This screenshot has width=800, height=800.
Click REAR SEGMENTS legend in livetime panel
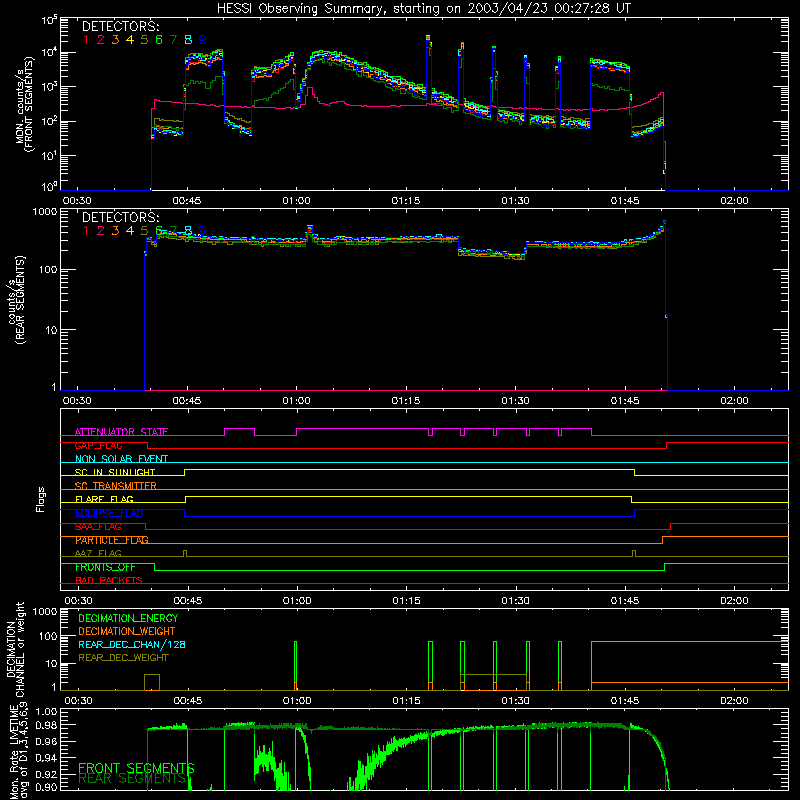(x=132, y=779)
